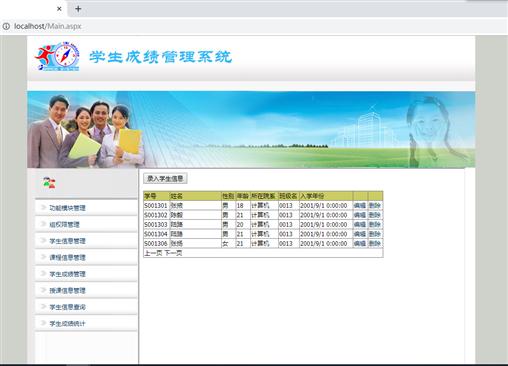
Task: Expand arrow next to 学生成绩管理
Action: [x=43, y=273]
